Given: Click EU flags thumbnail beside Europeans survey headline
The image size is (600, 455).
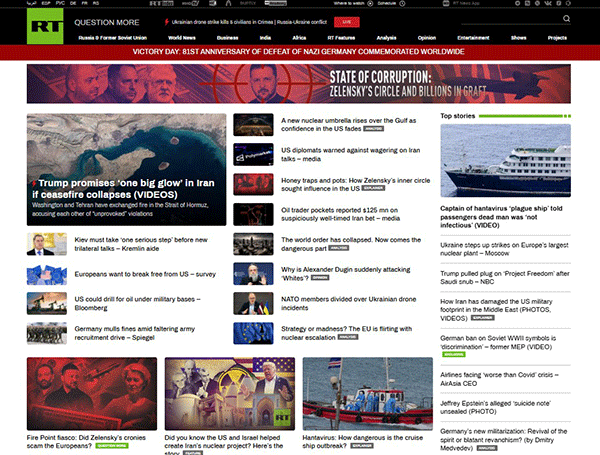Looking at the screenshot, I should [47, 274].
